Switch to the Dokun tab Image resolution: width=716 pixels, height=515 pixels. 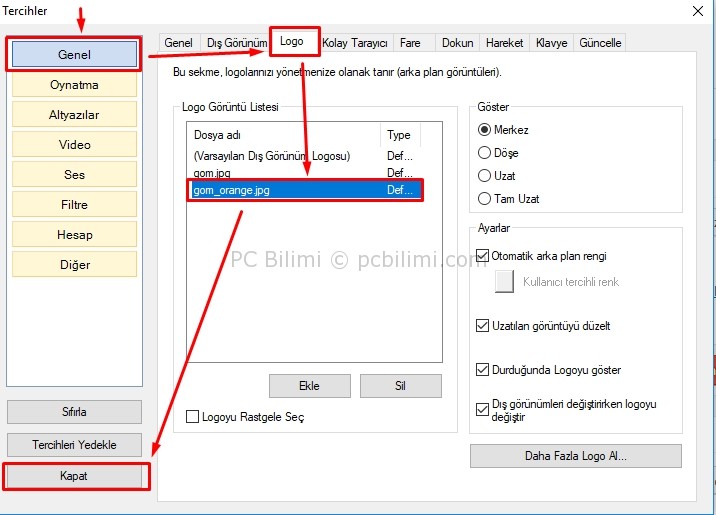tap(458, 43)
